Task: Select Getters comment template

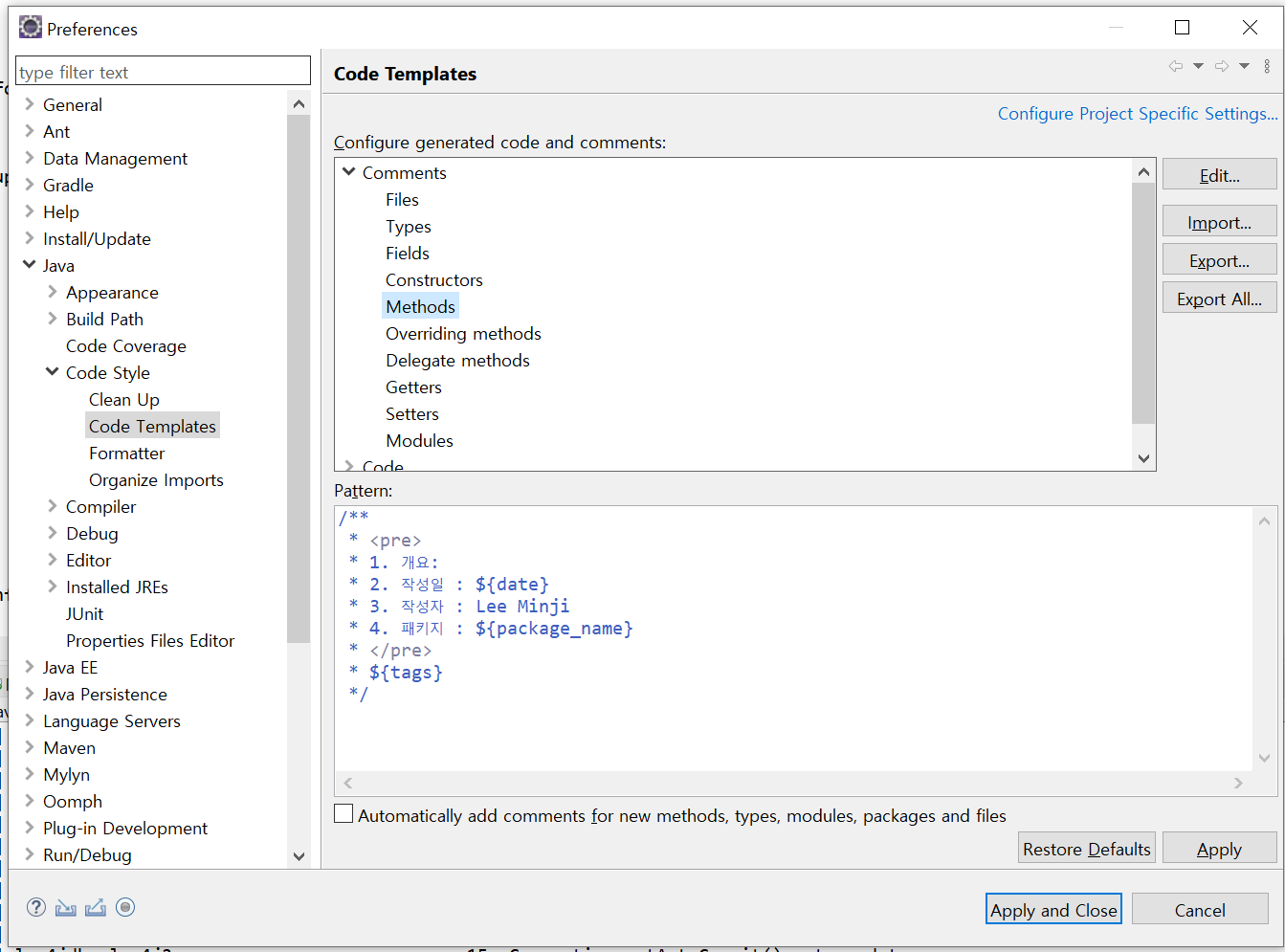Action: [x=413, y=387]
